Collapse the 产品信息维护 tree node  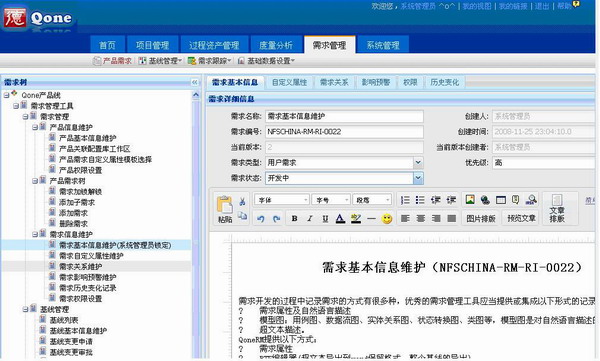point(35,127)
